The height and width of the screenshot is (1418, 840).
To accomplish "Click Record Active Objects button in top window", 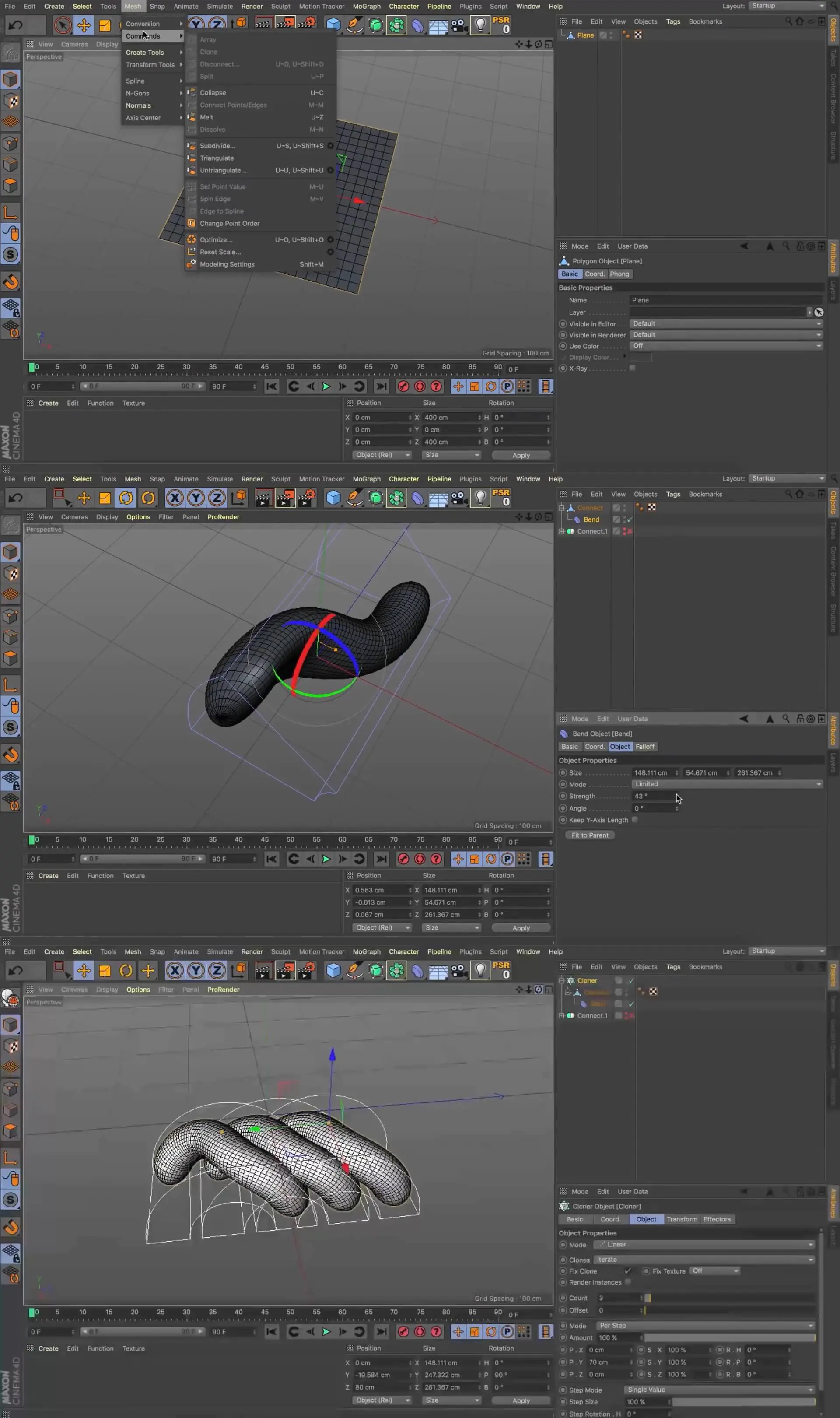I will coord(403,386).
